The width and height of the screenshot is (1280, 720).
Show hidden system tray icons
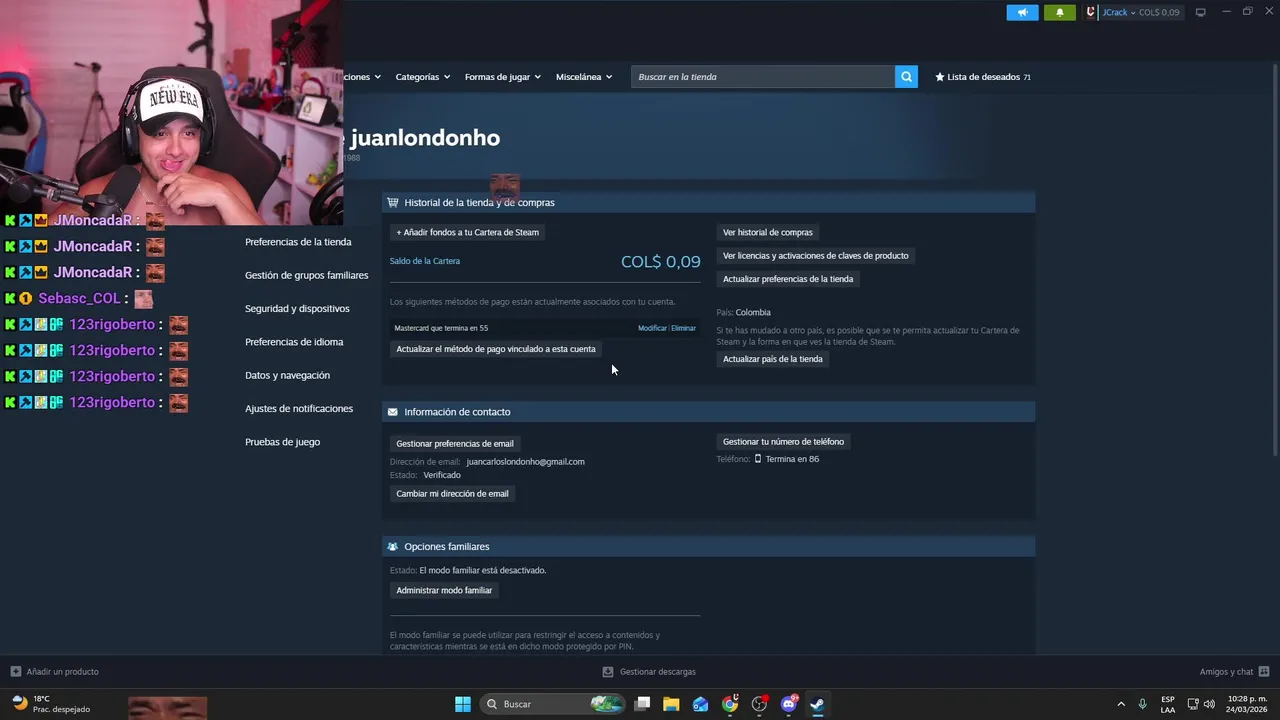[x=1121, y=704]
